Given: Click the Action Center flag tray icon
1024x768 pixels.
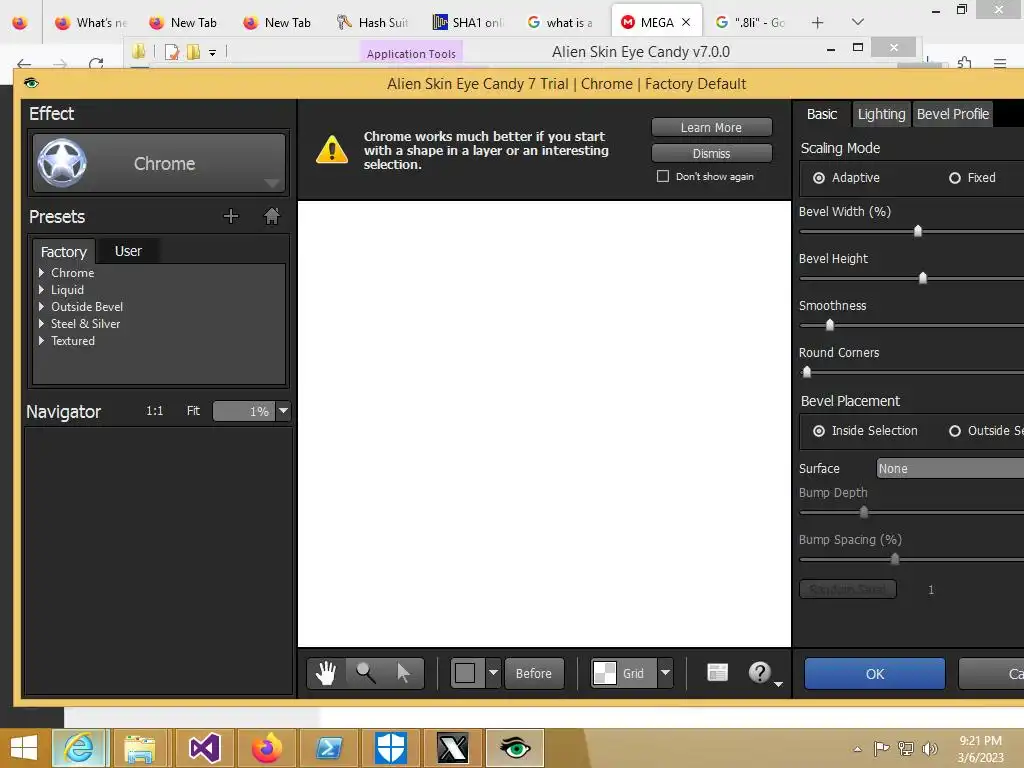Looking at the screenshot, I should click(x=882, y=748).
